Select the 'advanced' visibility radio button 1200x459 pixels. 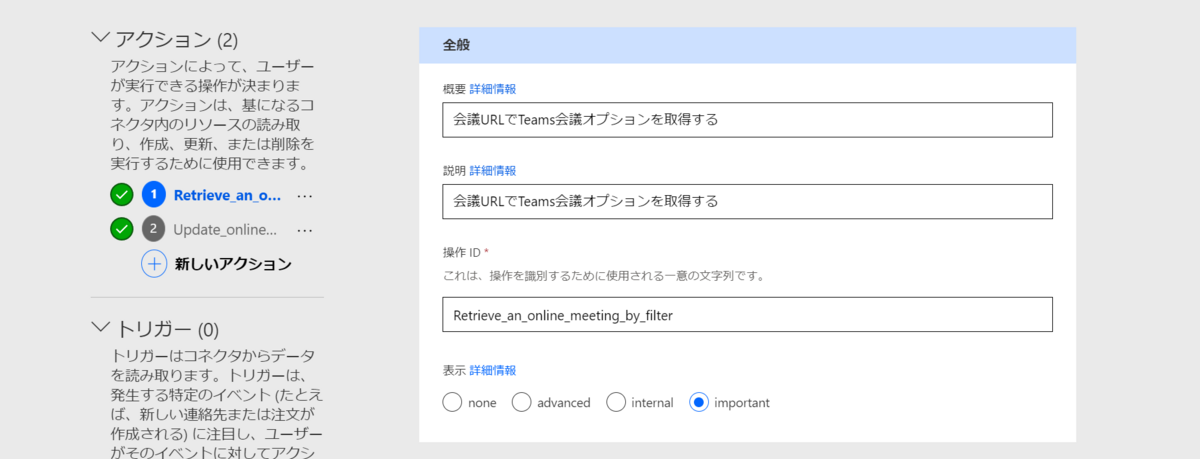[521, 402]
